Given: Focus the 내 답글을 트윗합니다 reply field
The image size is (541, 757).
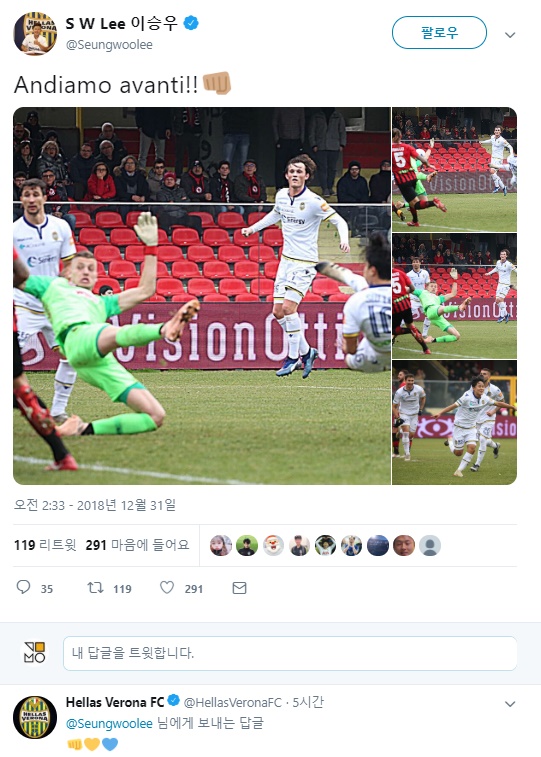Looking at the screenshot, I should pos(290,653).
